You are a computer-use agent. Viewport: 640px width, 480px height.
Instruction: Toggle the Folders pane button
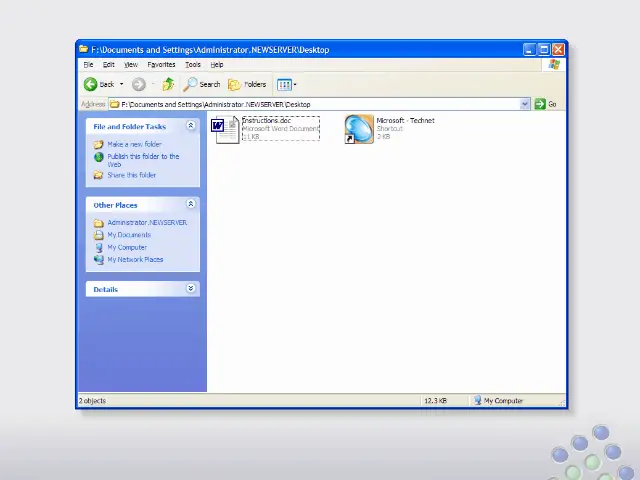point(247,85)
